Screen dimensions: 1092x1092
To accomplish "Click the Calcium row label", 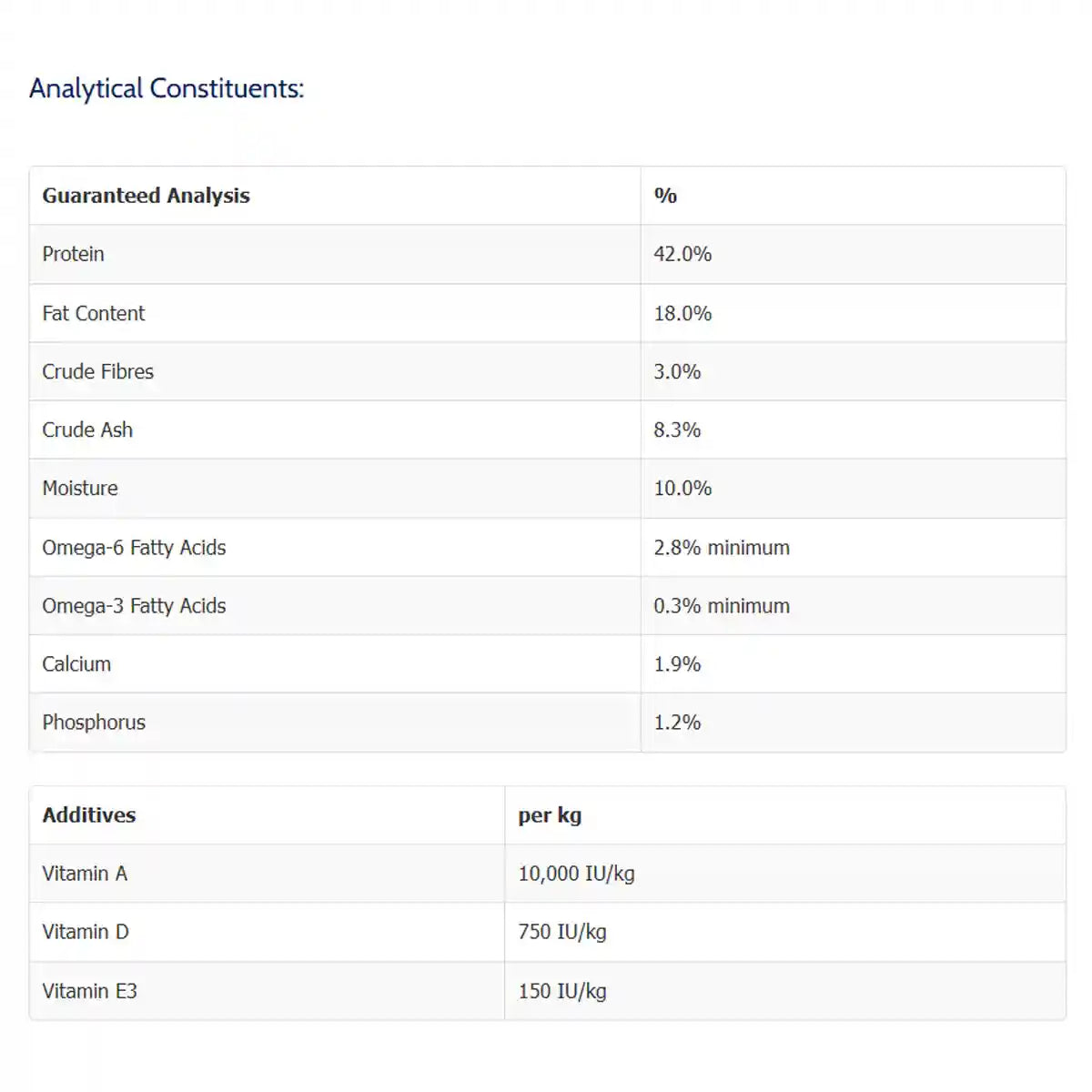I will coord(76,663).
